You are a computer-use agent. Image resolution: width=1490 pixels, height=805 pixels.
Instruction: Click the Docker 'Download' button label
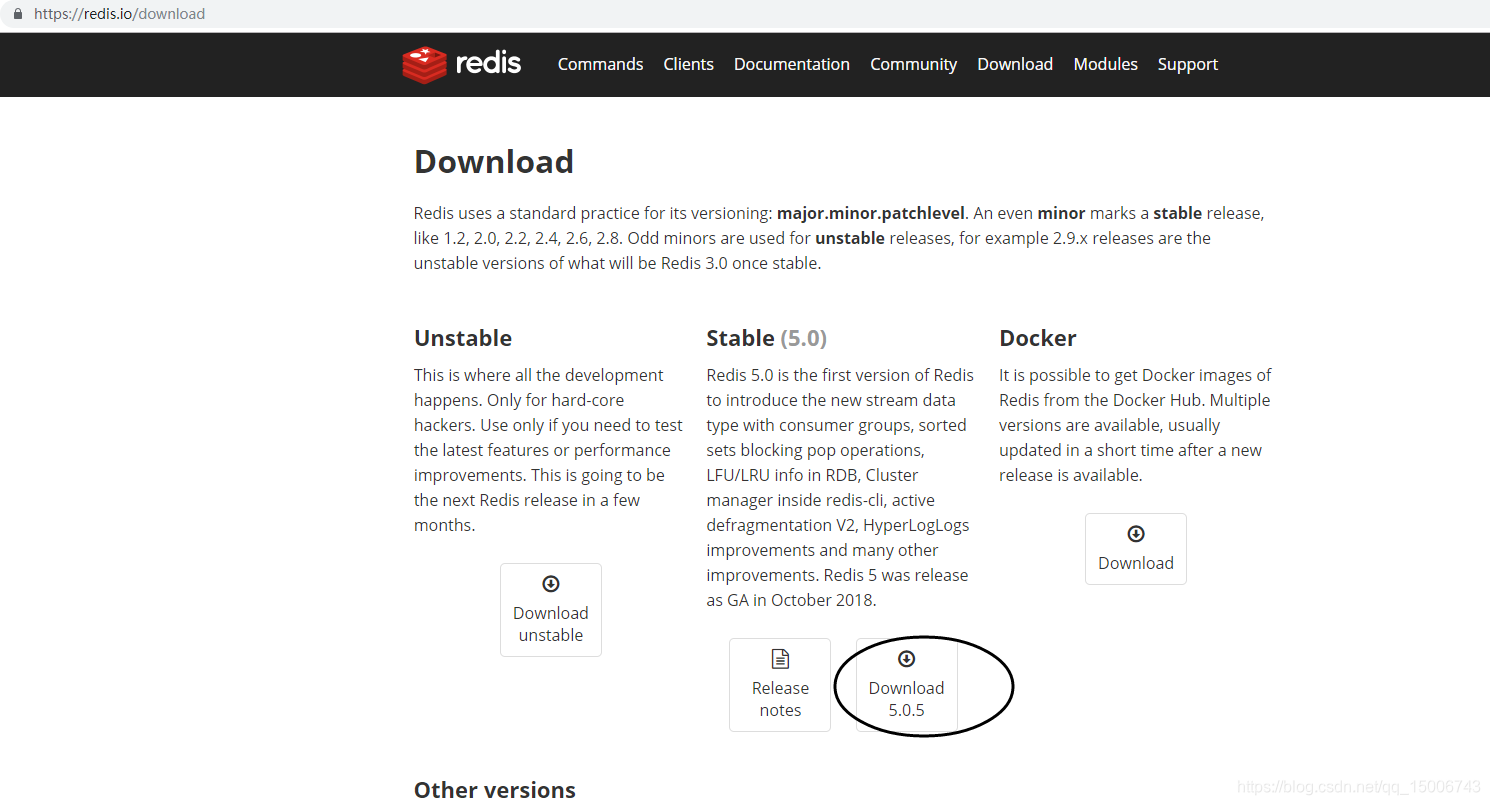tap(1136, 563)
